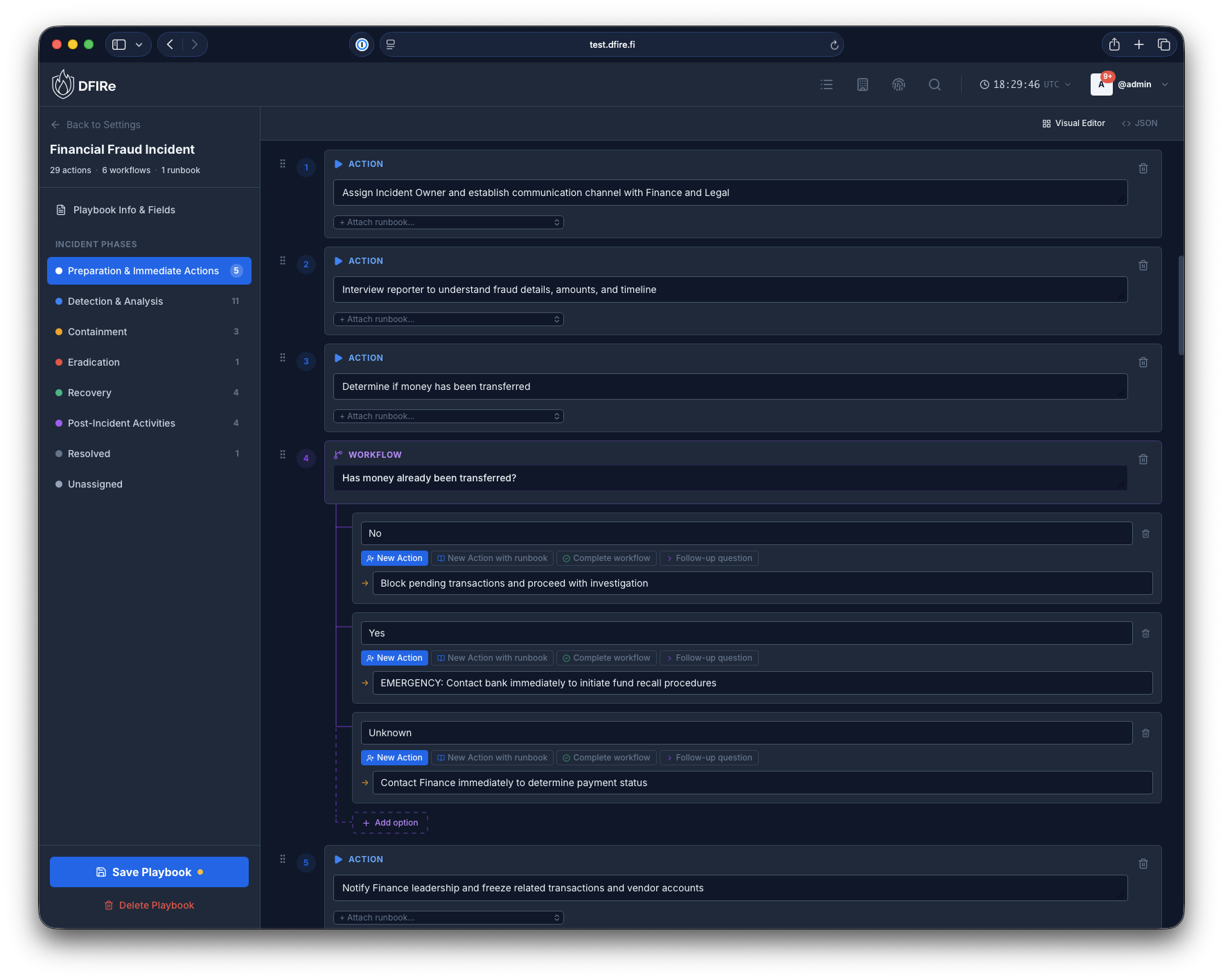Select Preparation & Immediate Actions phase
This screenshot has width=1223, height=980.
[x=149, y=271]
